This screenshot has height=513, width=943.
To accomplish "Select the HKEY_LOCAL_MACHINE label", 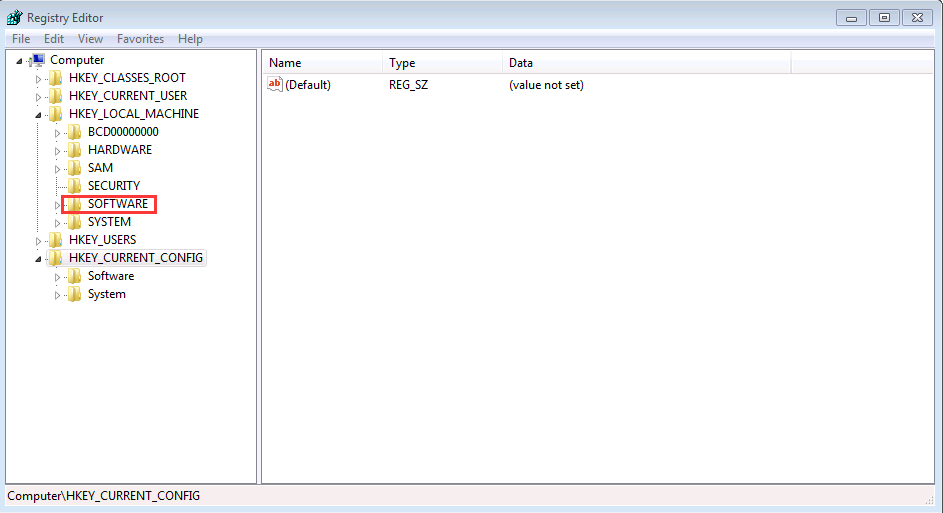I will click(x=134, y=114).
